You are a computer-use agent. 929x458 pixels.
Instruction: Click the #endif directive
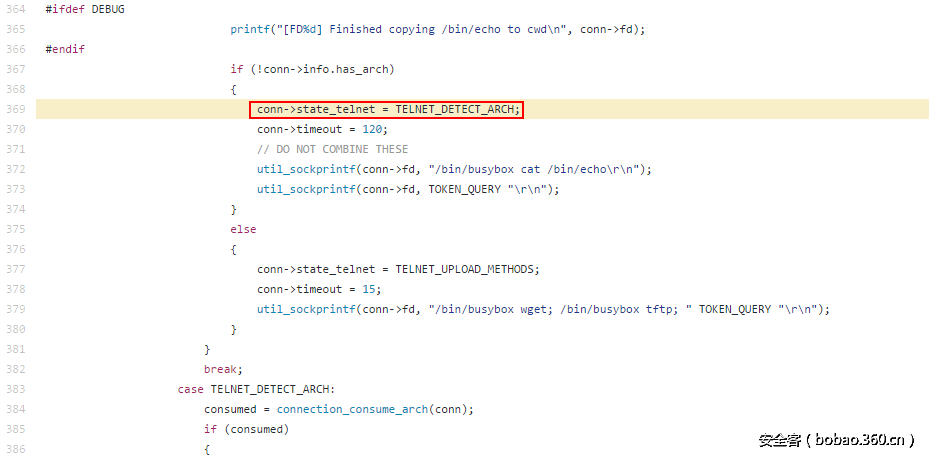(65, 49)
